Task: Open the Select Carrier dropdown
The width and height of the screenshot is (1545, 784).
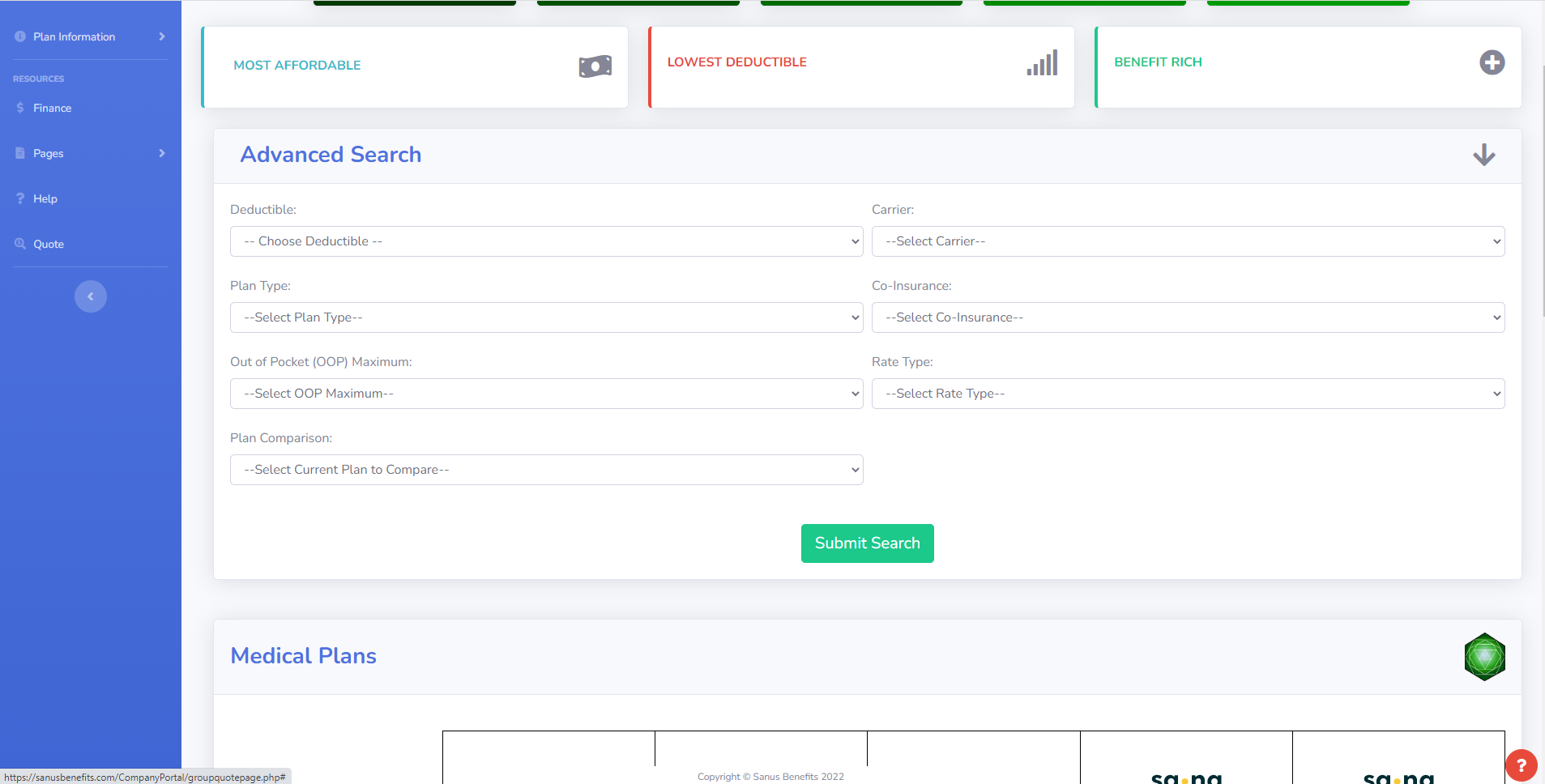Action: tap(1187, 241)
